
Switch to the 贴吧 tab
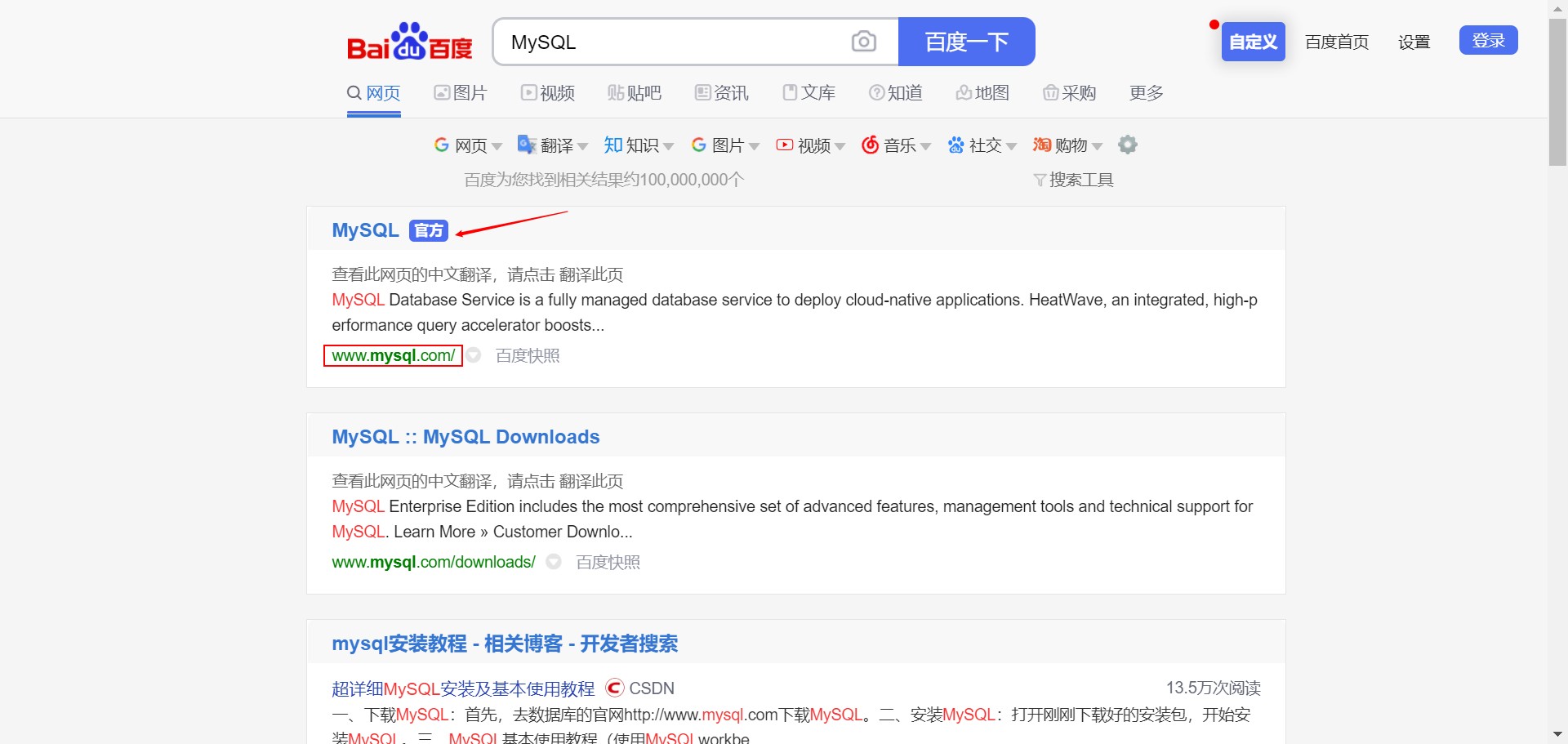[x=635, y=93]
